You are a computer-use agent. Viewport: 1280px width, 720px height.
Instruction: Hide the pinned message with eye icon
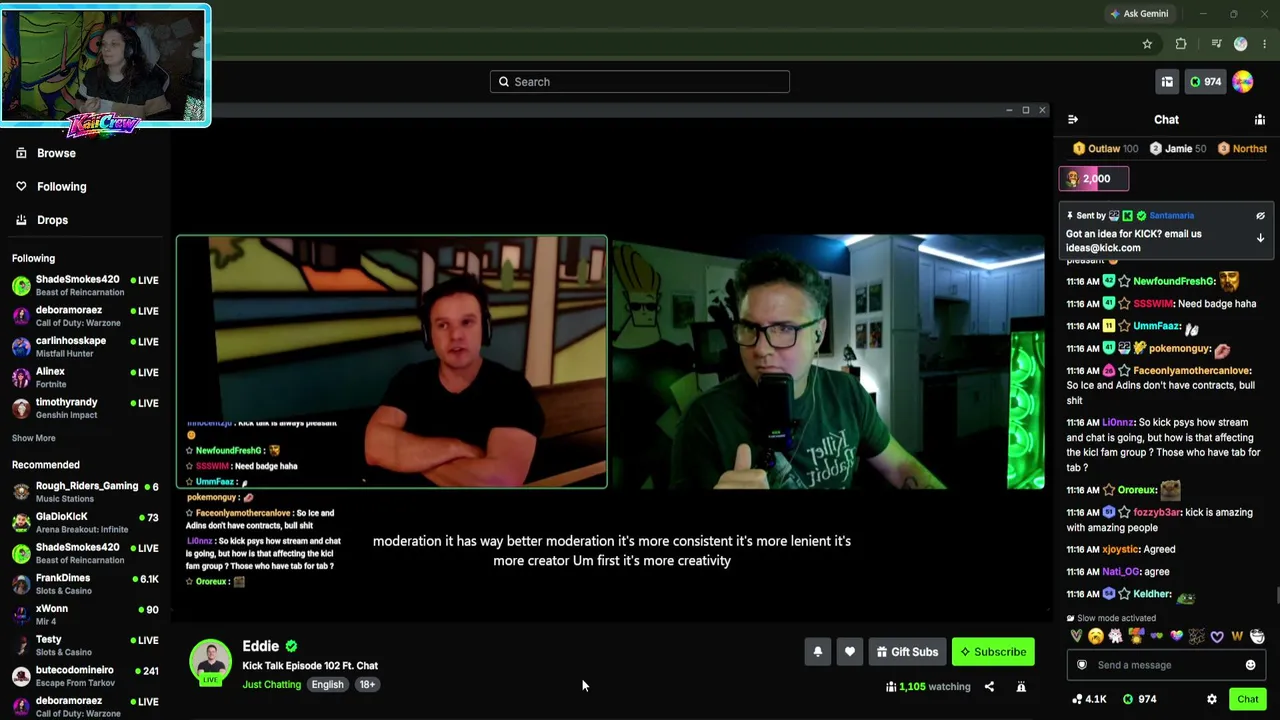pos(1260,216)
